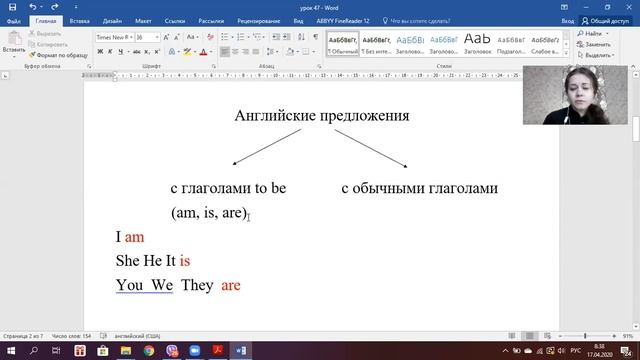640x360 pixels.
Task: Open the font name dropdown (Times New Roman)
Action: click(x=131, y=37)
